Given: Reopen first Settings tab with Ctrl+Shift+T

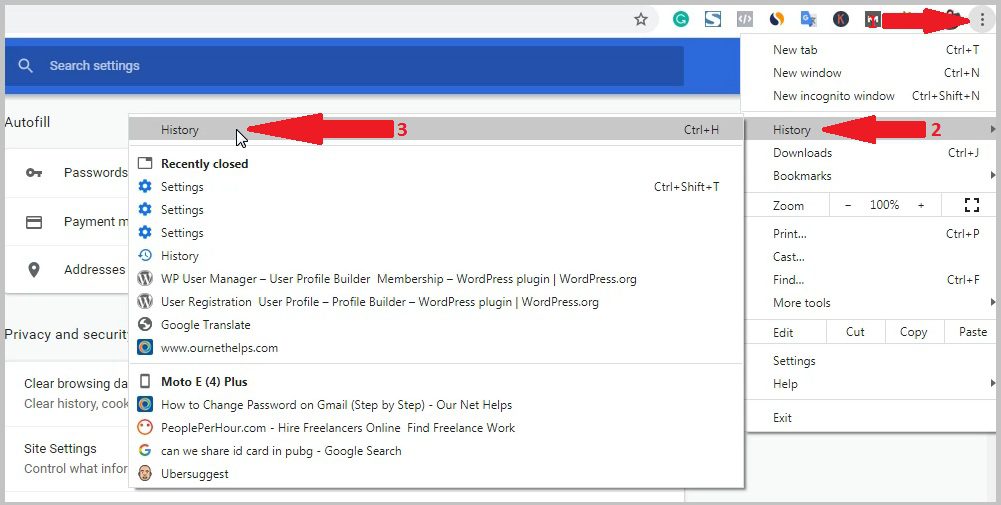Looking at the screenshot, I should (x=437, y=186).
